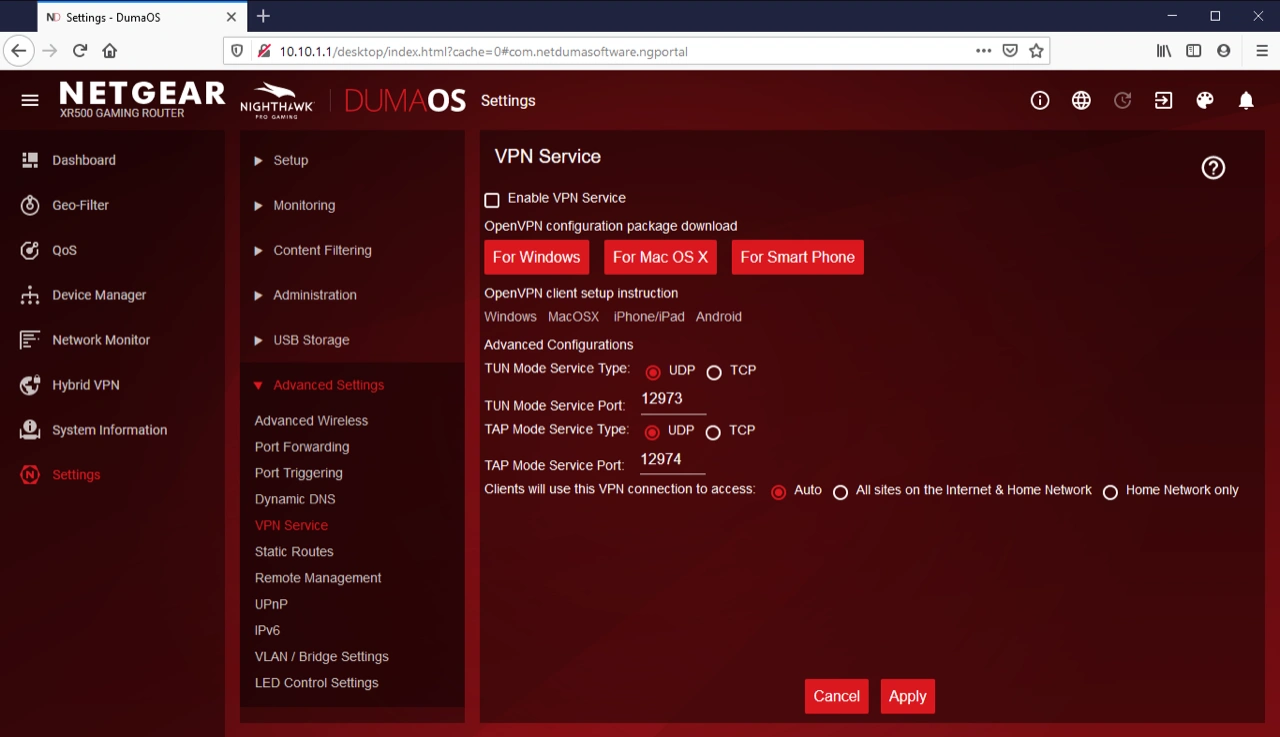Click the browser home icon
This screenshot has width=1280, height=737.
(110, 50)
